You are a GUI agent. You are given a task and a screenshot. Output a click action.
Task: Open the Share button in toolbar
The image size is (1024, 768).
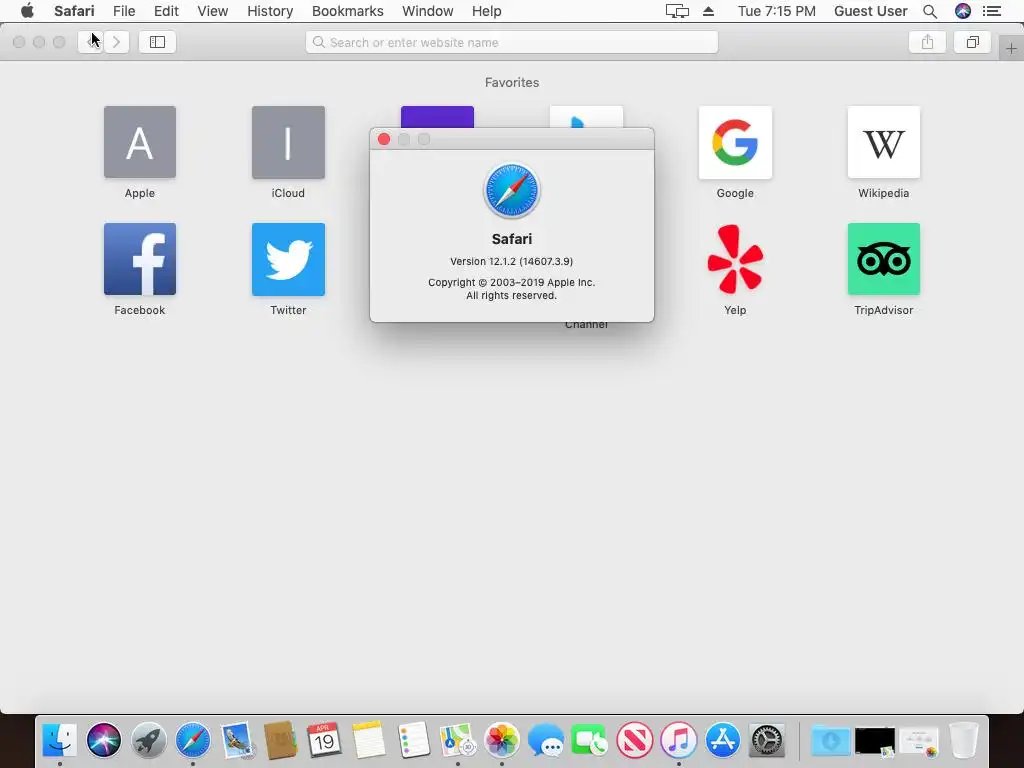(927, 42)
